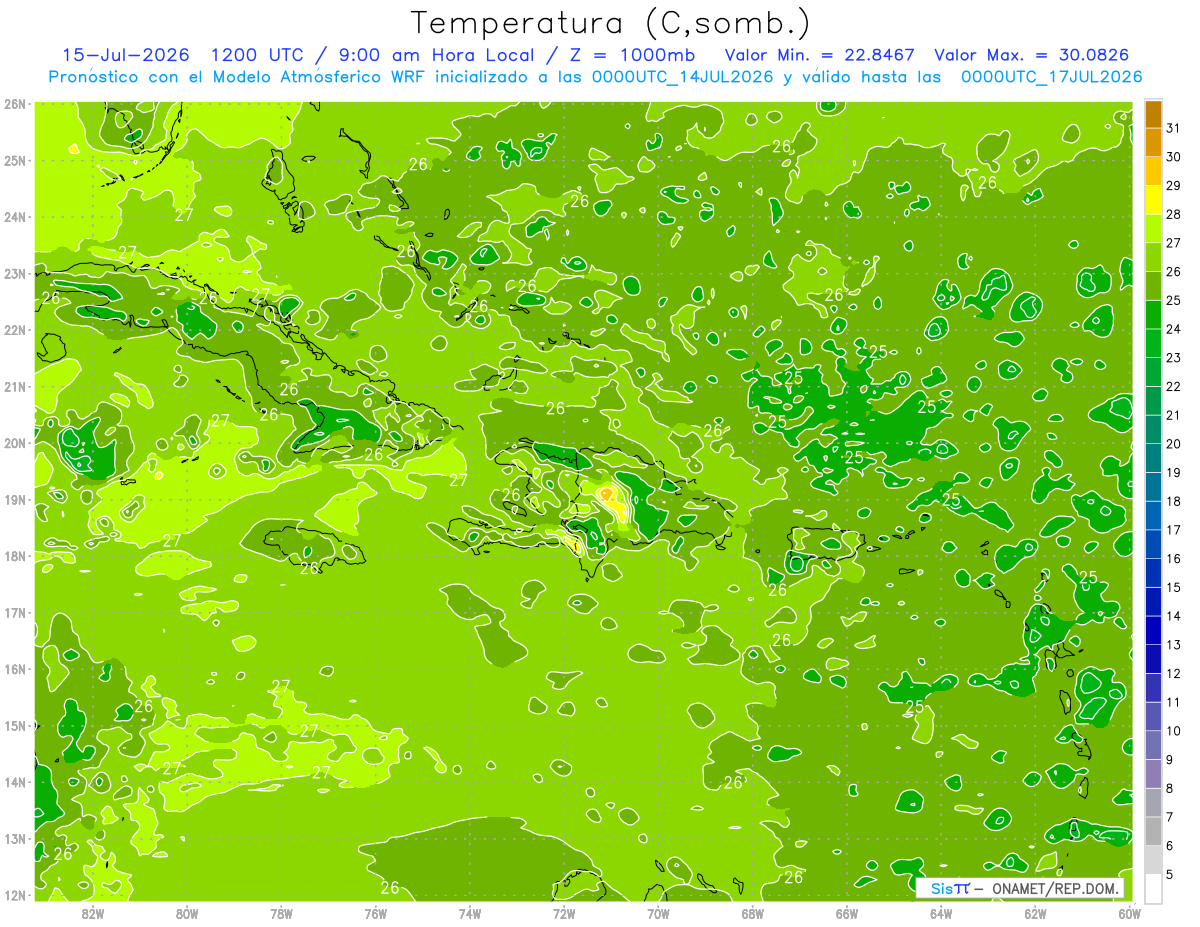Click the latitude label "20N"
Screen dimensions: 1200x927
(x=15, y=443)
